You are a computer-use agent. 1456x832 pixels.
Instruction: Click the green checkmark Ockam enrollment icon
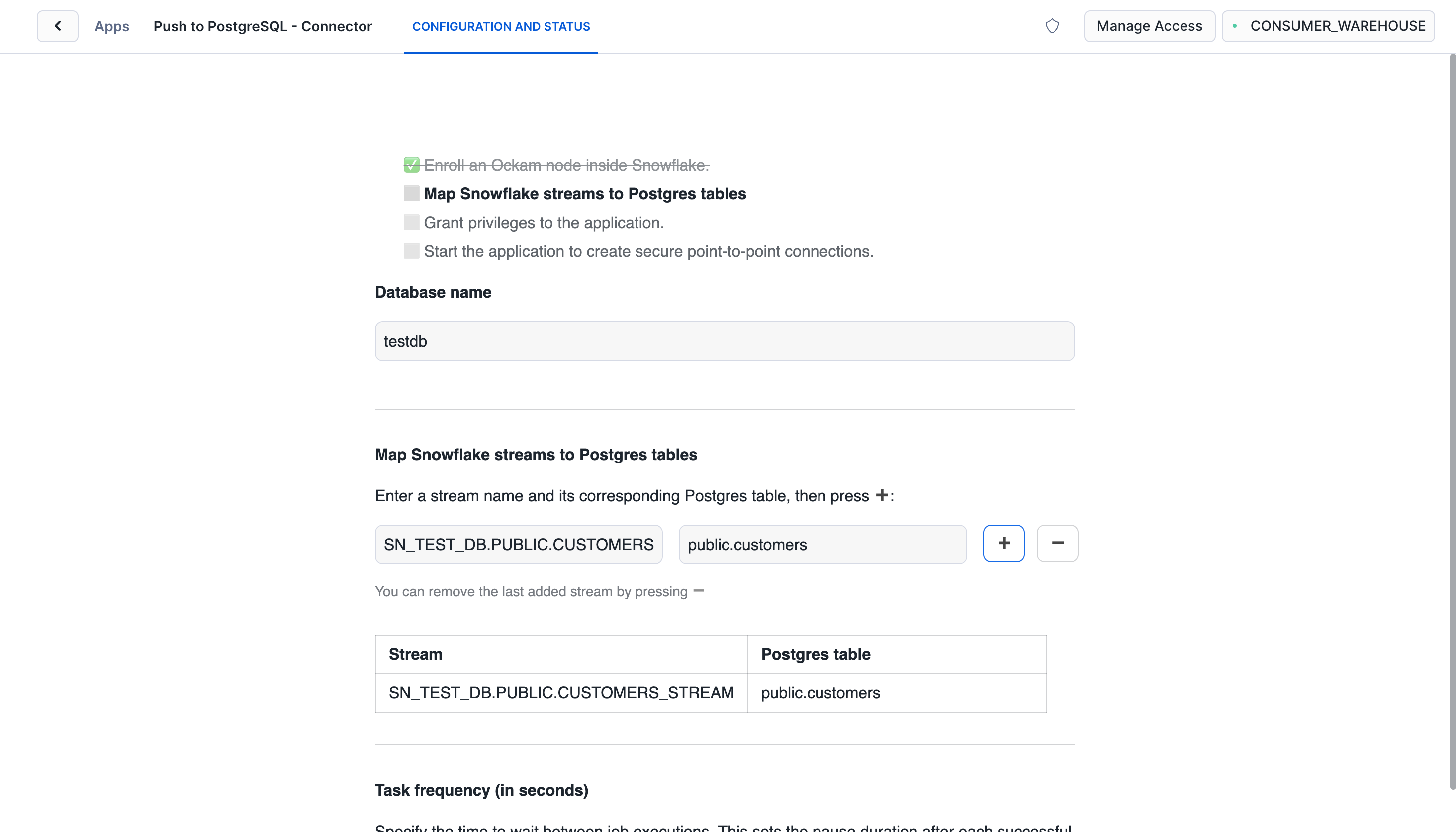click(x=411, y=163)
